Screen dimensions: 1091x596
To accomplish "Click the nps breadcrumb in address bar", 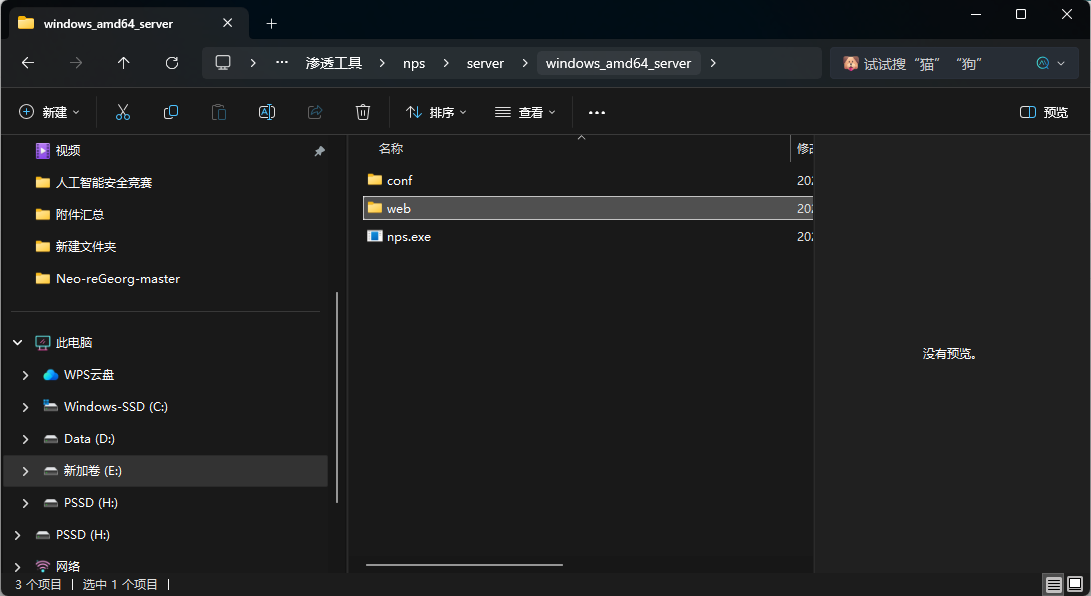I will (414, 63).
